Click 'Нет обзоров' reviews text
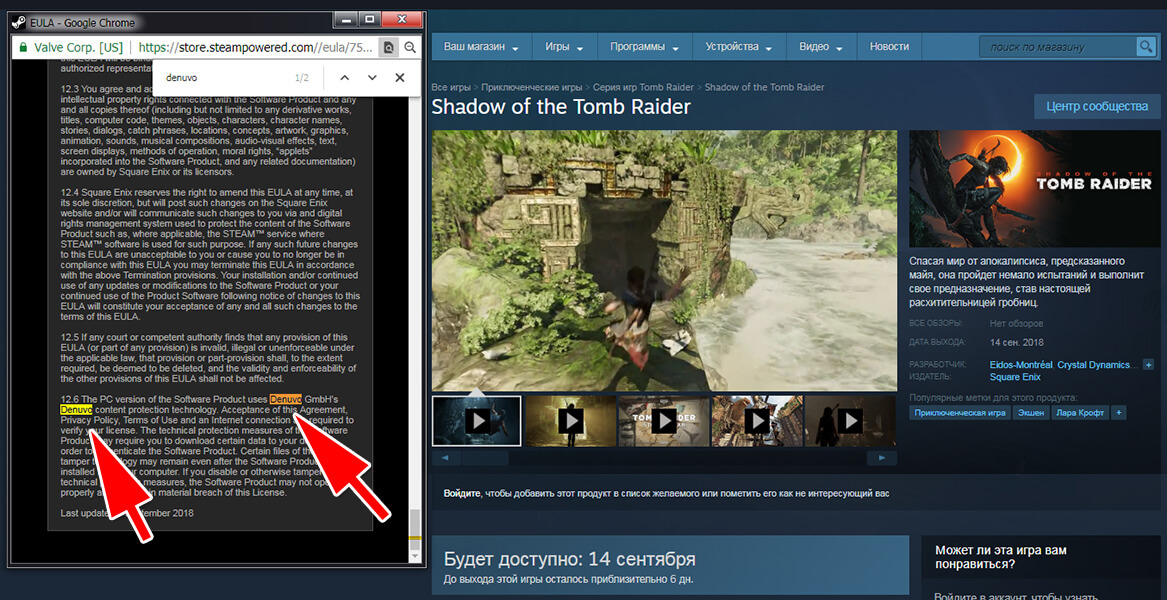Image resolution: width=1167 pixels, height=600 pixels. (x=1016, y=324)
